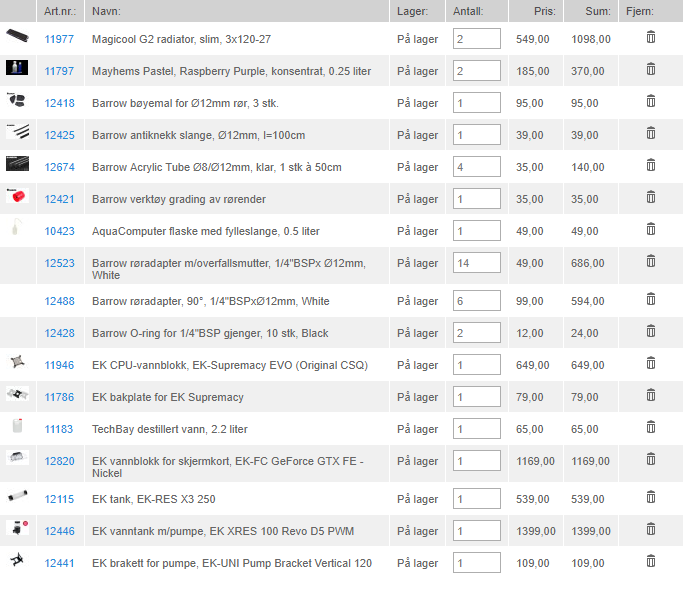Trash the TechBay destillert vann row
This screenshot has height=592, width=695.
click(x=650, y=427)
